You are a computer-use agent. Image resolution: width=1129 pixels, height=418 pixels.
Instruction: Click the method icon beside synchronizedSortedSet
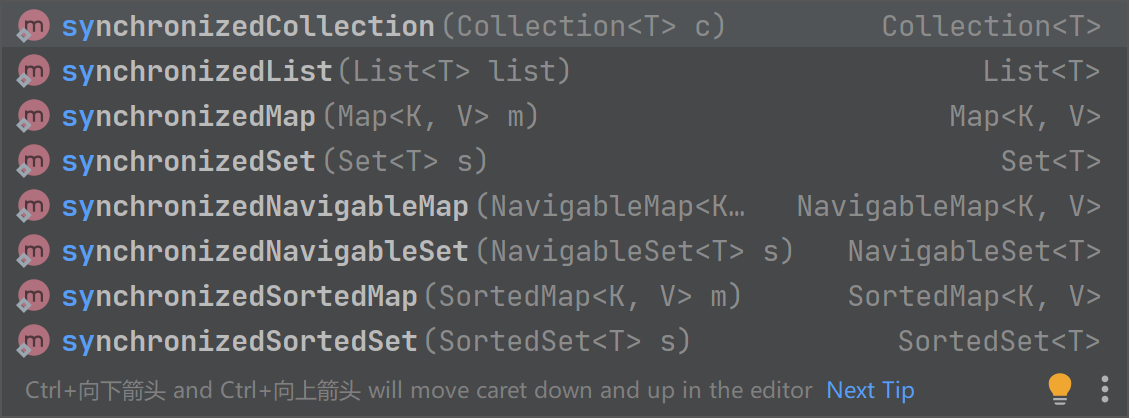point(32,341)
